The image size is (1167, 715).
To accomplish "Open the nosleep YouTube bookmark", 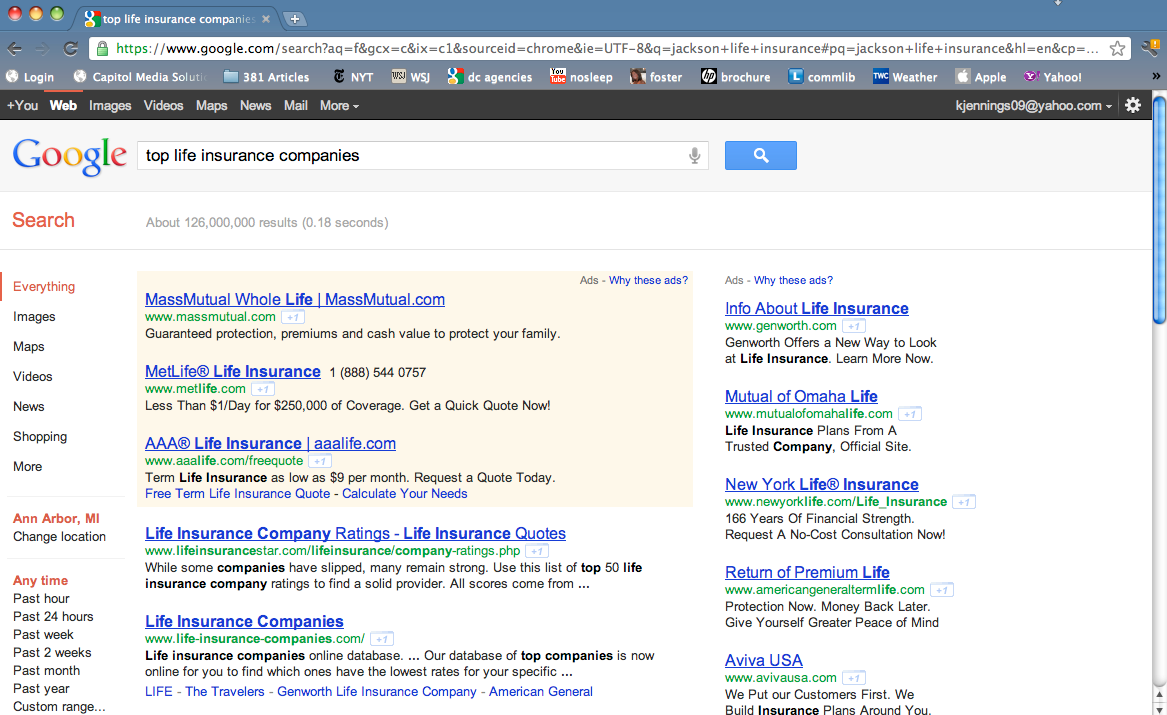I will pyautogui.click(x=581, y=77).
